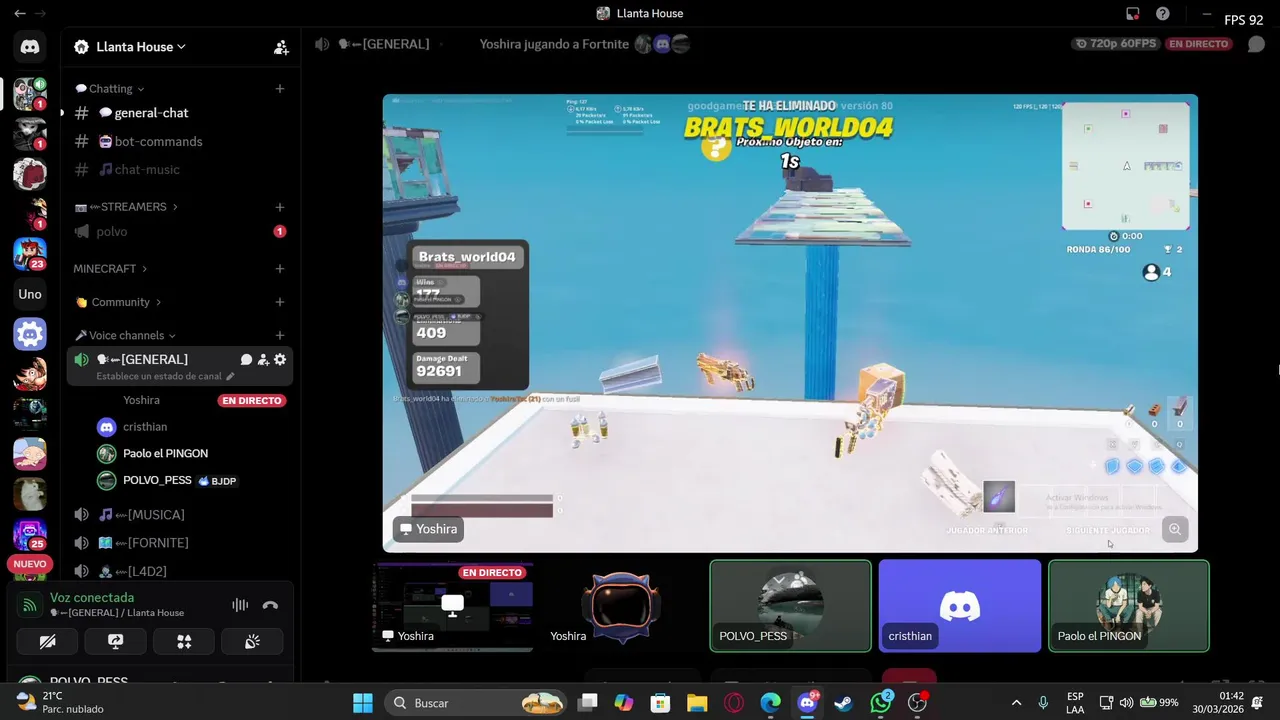Image resolution: width=1280 pixels, height=720 pixels.
Task: Open chat for GENERAL voice channel
Action: 246,359
